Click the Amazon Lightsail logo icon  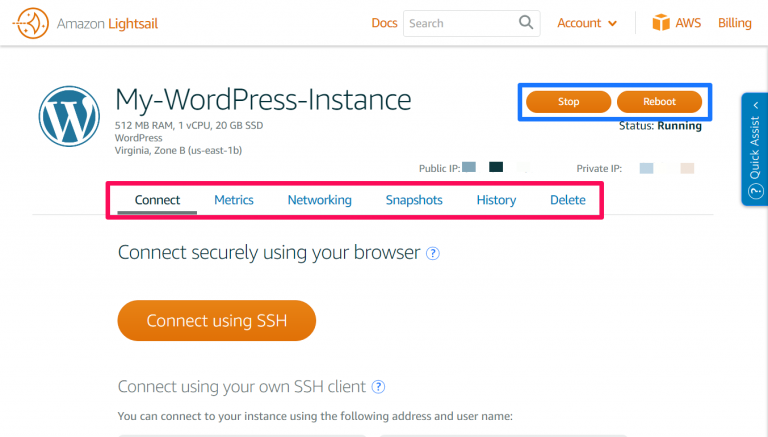pos(30,23)
